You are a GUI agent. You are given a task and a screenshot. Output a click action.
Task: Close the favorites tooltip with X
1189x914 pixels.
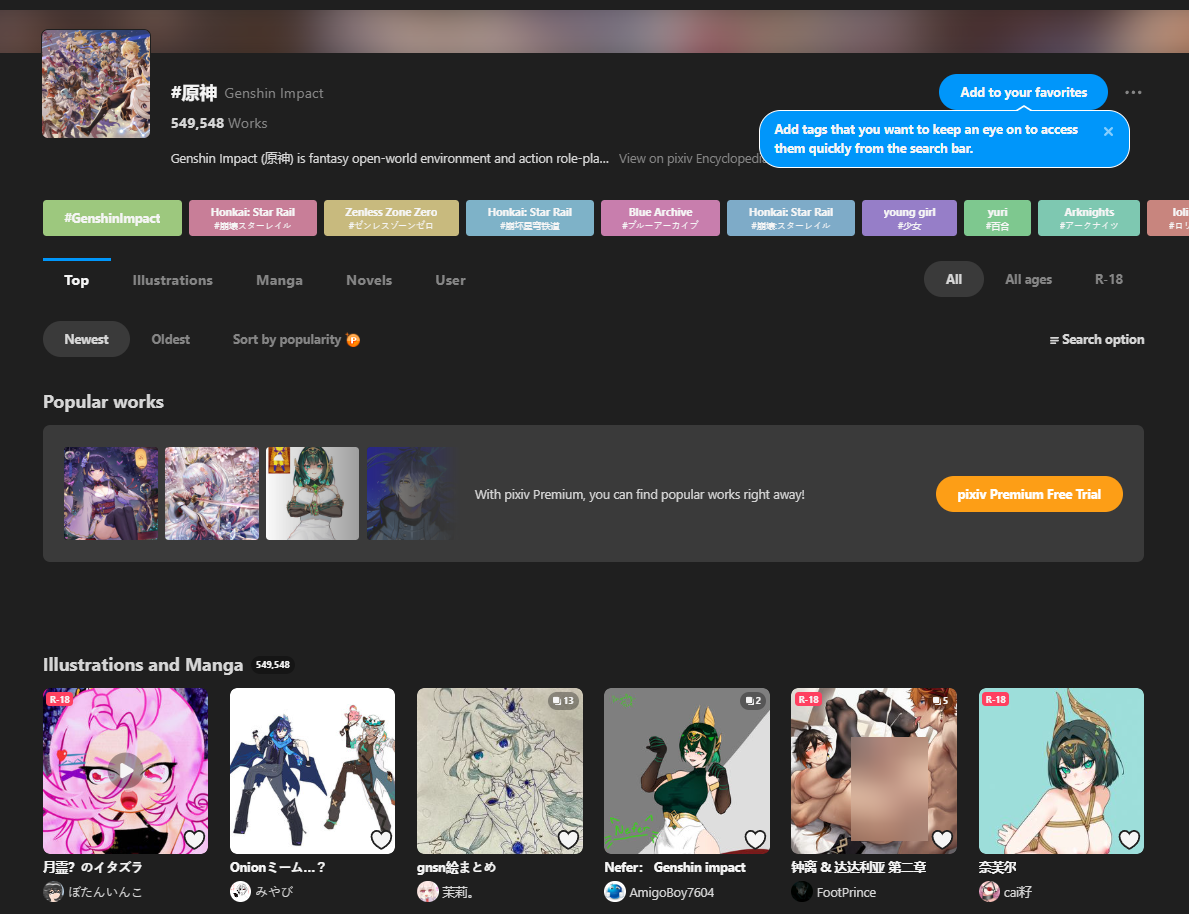coord(1108,131)
